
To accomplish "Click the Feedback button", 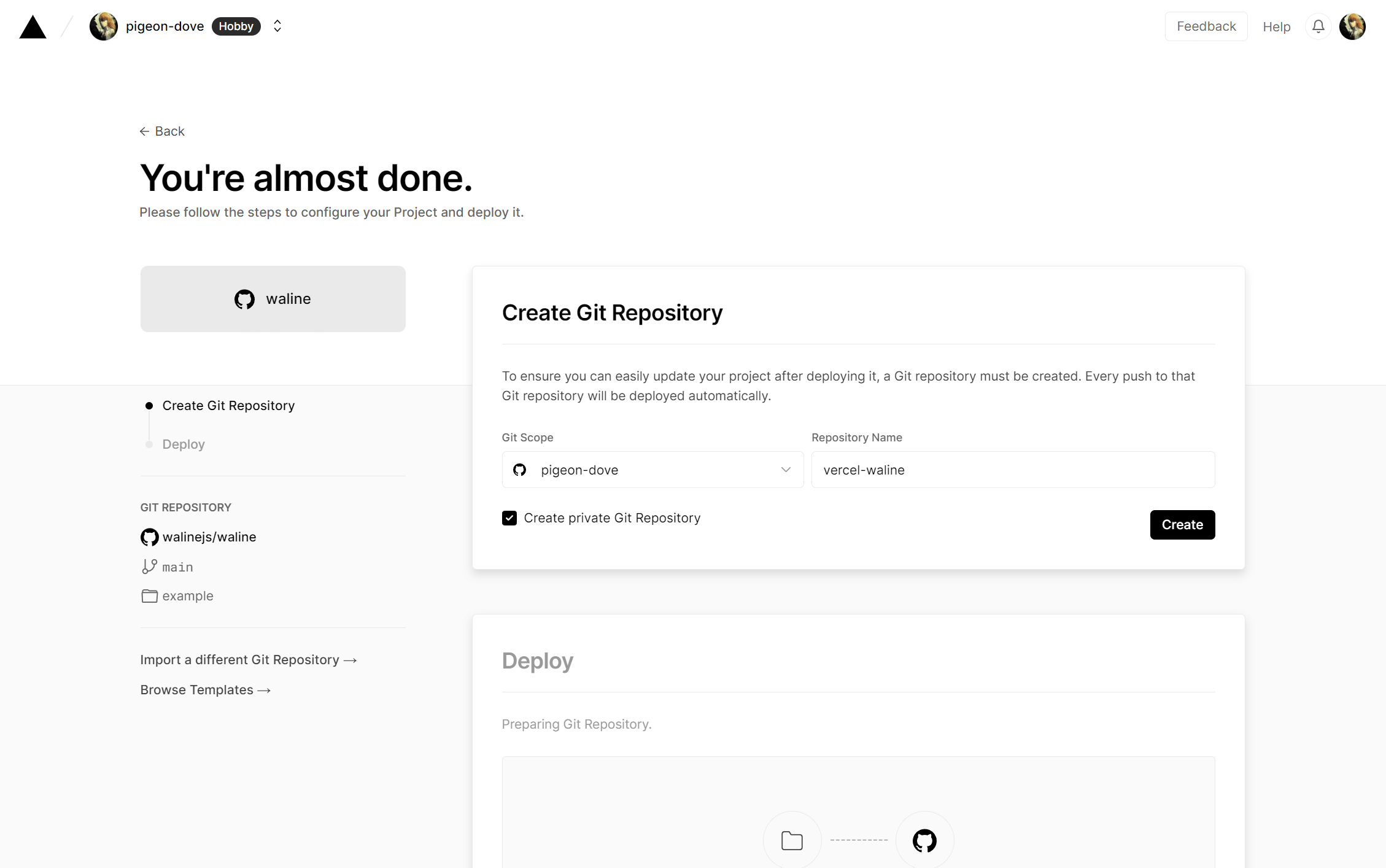I will (1206, 26).
